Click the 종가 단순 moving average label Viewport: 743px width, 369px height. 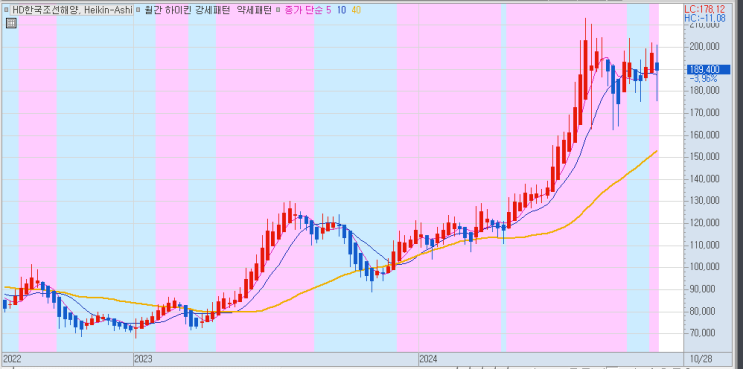(x=303, y=10)
